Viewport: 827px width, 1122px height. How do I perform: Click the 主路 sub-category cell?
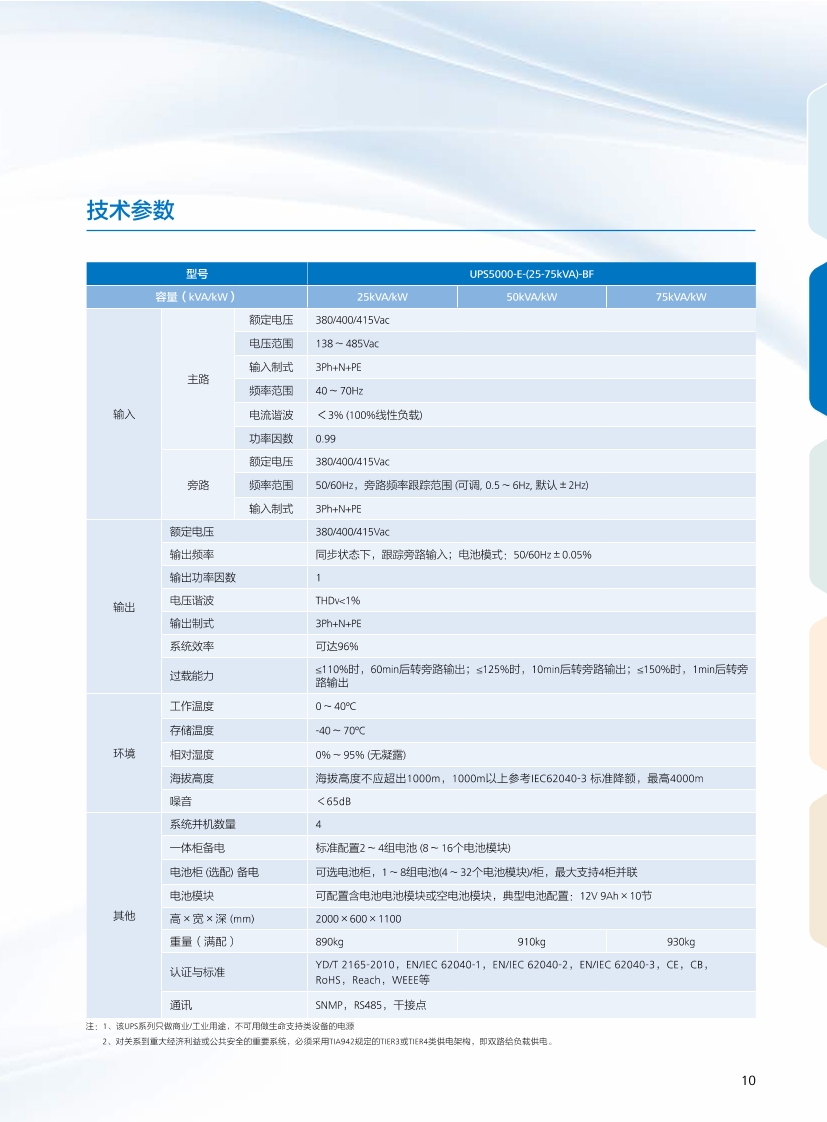point(198,379)
